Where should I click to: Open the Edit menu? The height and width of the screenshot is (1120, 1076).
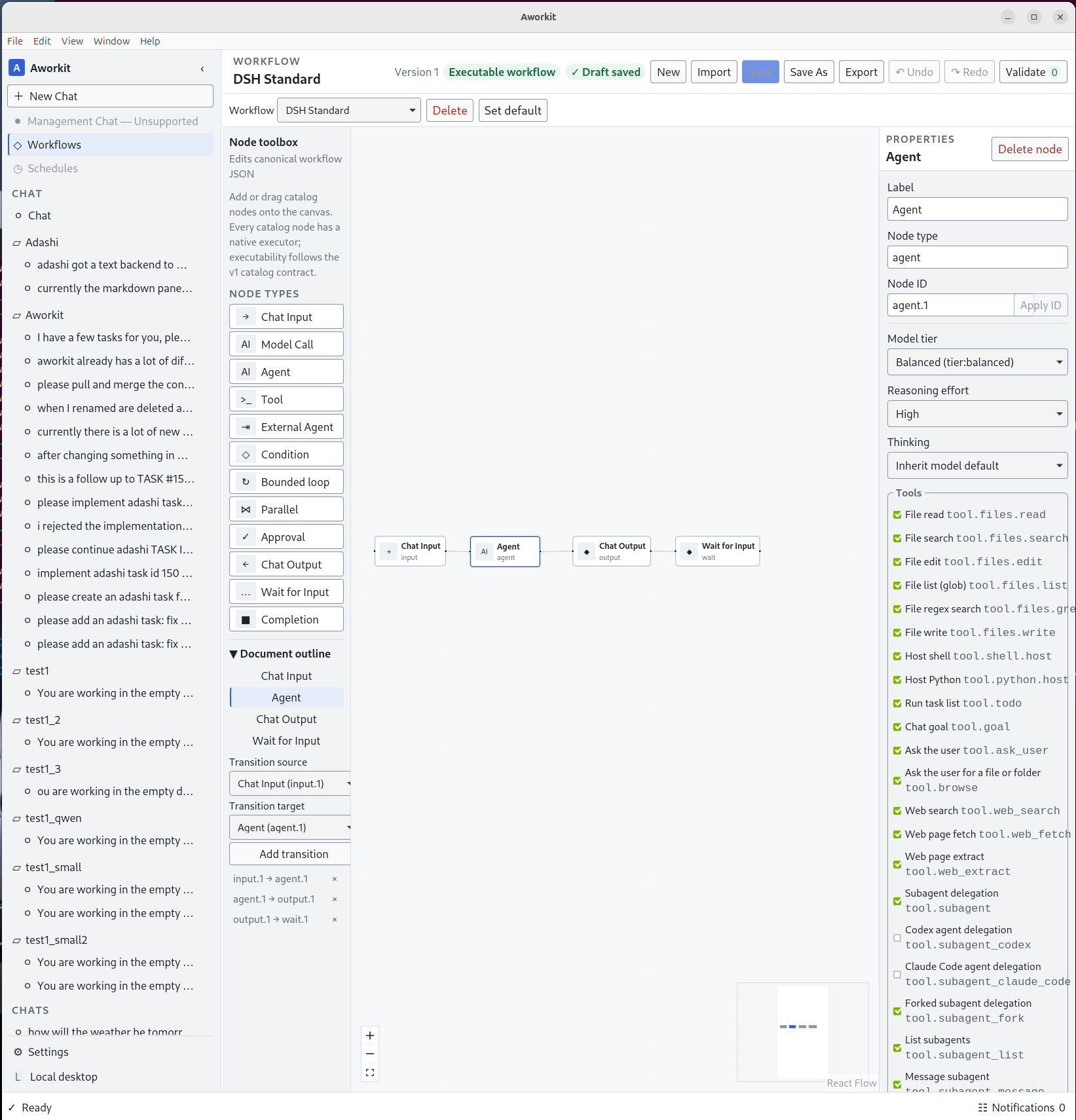[42, 41]
